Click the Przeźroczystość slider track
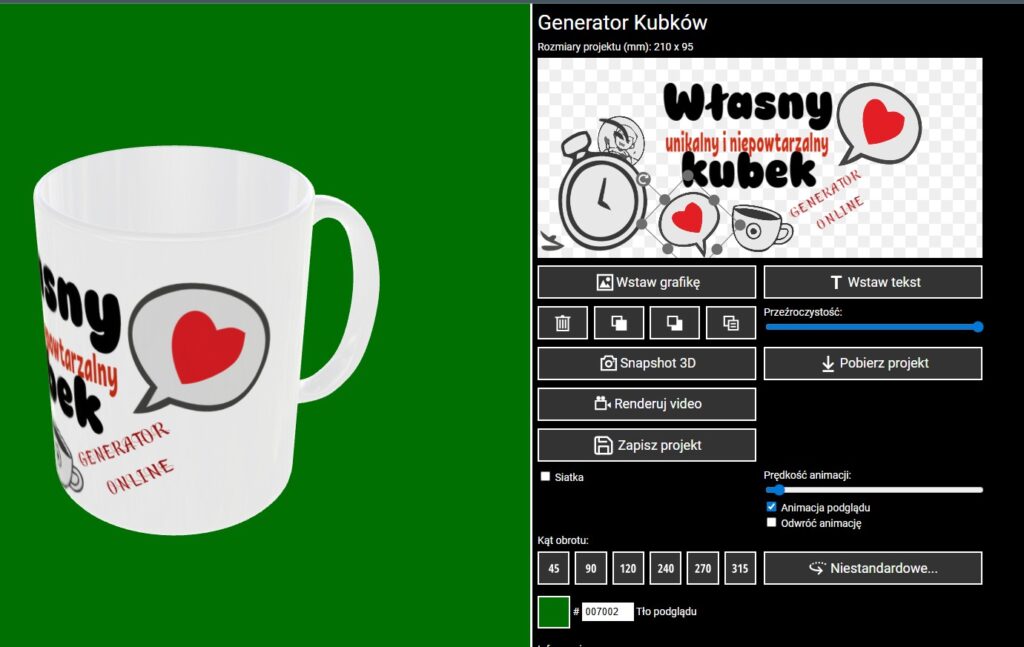The height and width of the screenshot is (647, 1024). click(872, 327)
